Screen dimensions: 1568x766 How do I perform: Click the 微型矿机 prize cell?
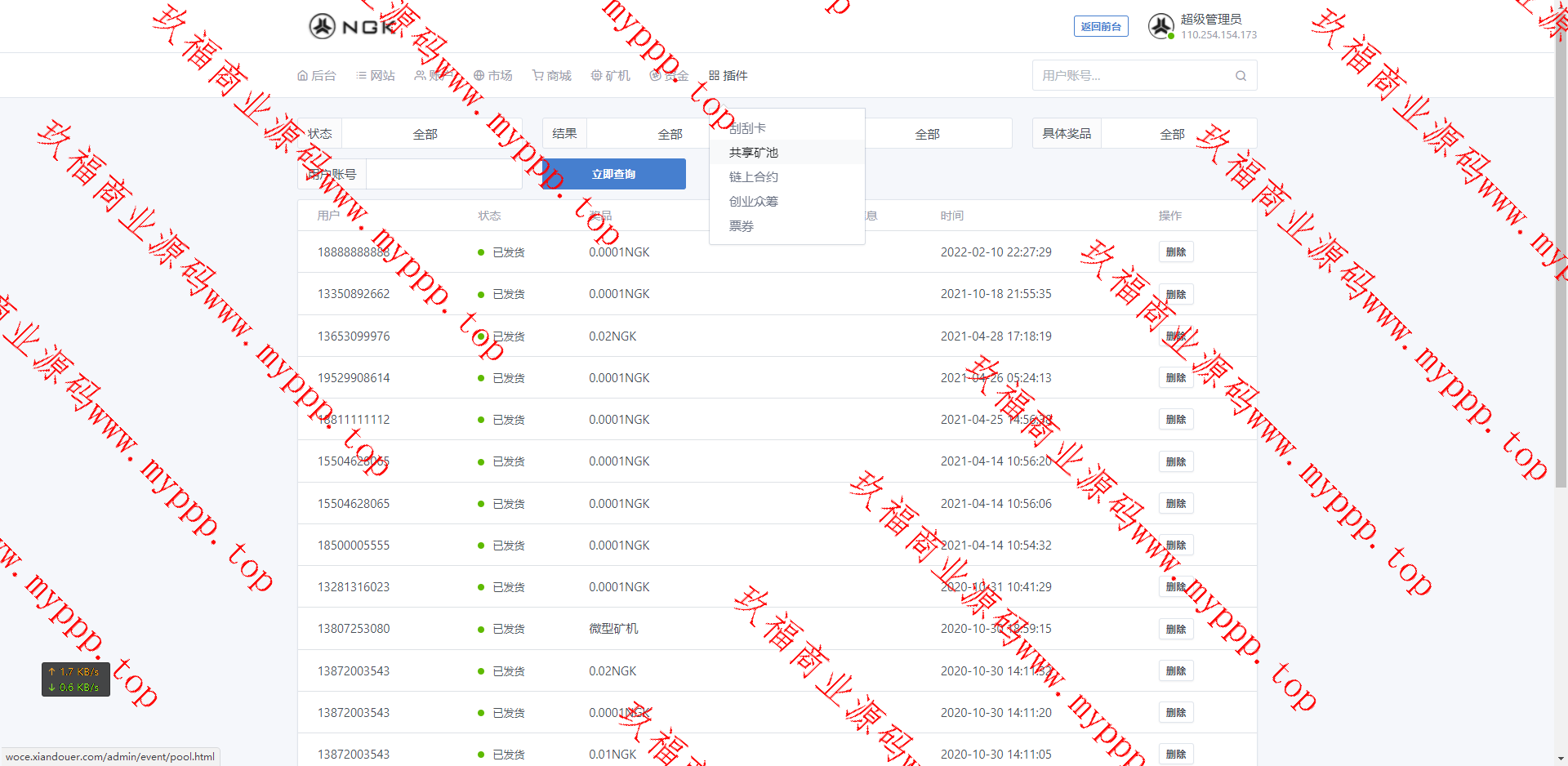click(613, 629)
